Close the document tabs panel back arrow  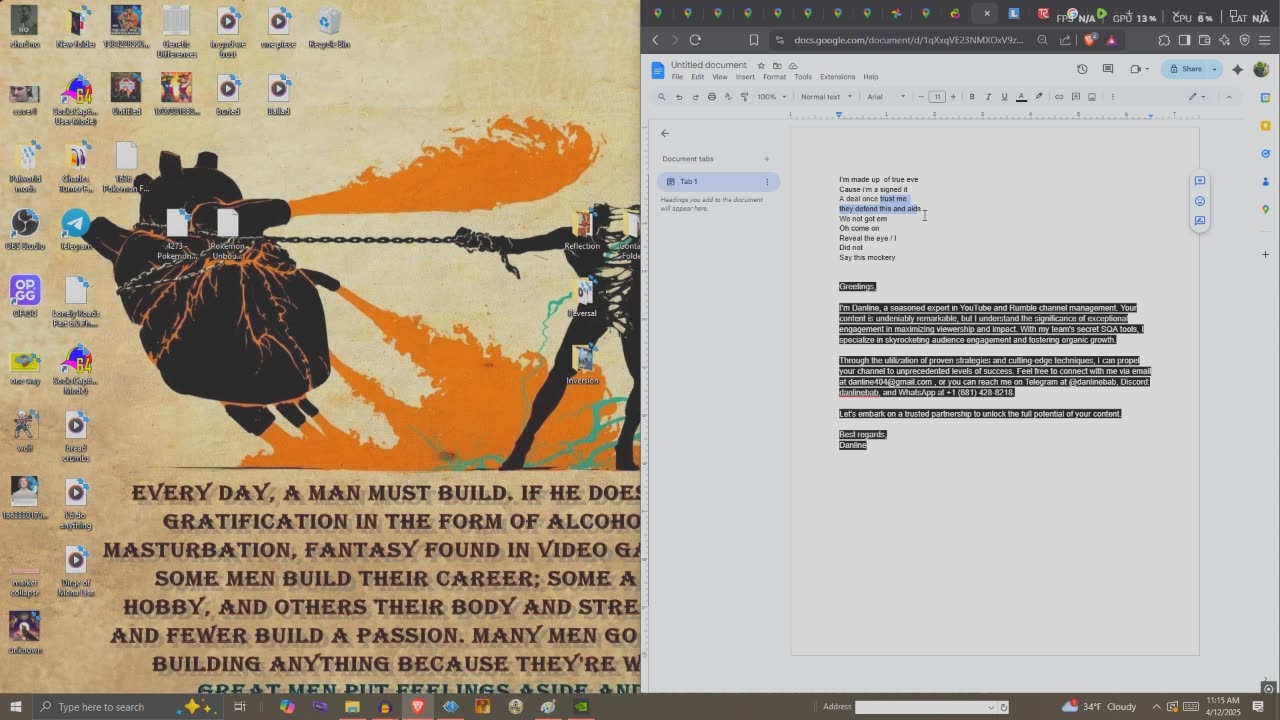[665, 133]
